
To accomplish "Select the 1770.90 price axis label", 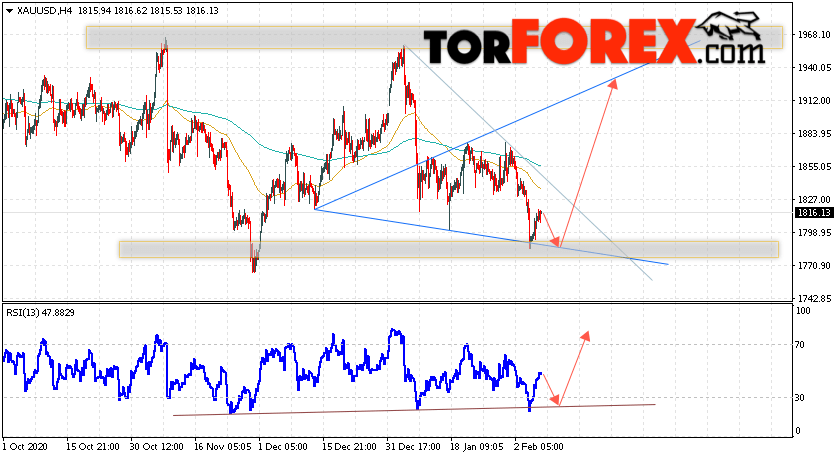I will (x=814, y=266).
